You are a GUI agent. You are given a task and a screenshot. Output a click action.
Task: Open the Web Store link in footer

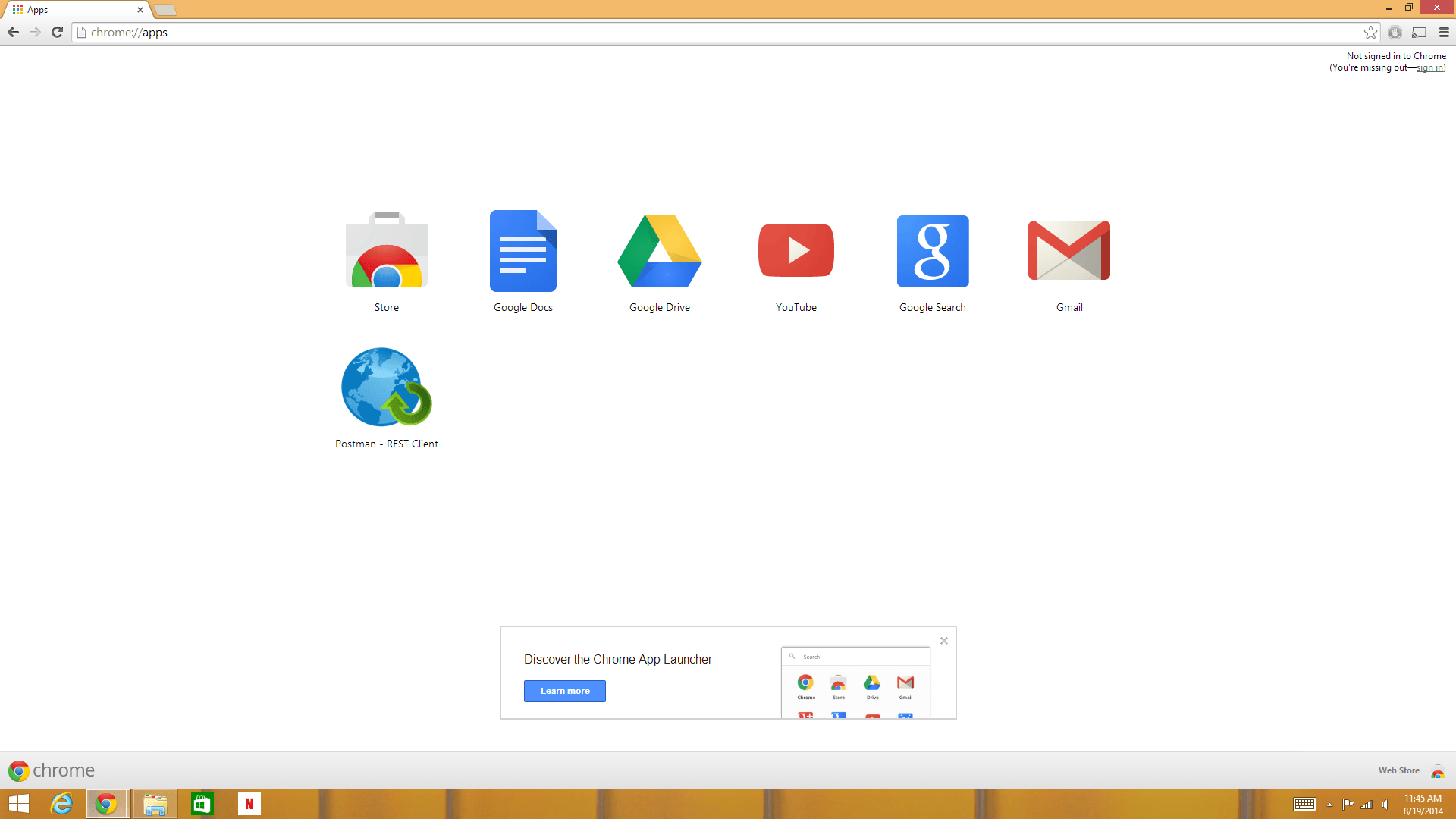click(x=1399, y=770)
